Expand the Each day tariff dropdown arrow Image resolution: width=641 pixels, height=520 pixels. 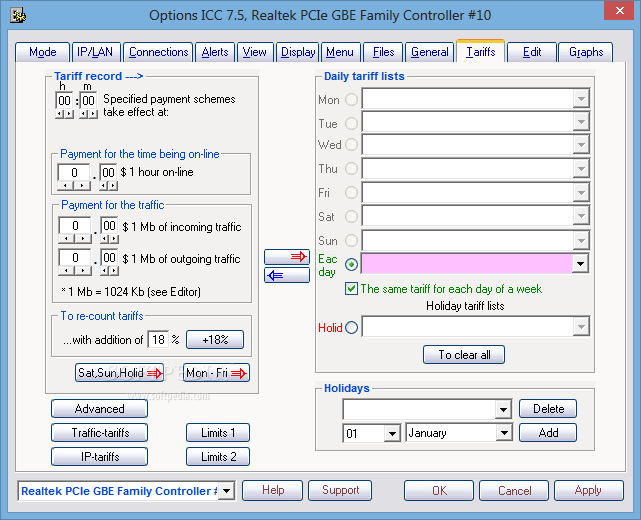coord(580,264)
